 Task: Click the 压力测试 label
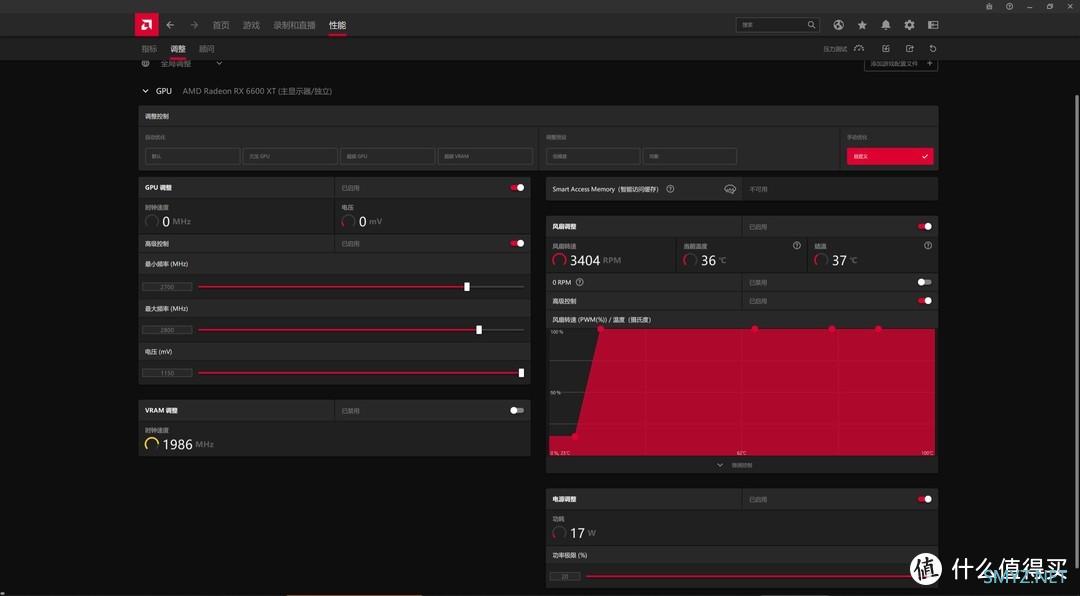pos(835,49)
